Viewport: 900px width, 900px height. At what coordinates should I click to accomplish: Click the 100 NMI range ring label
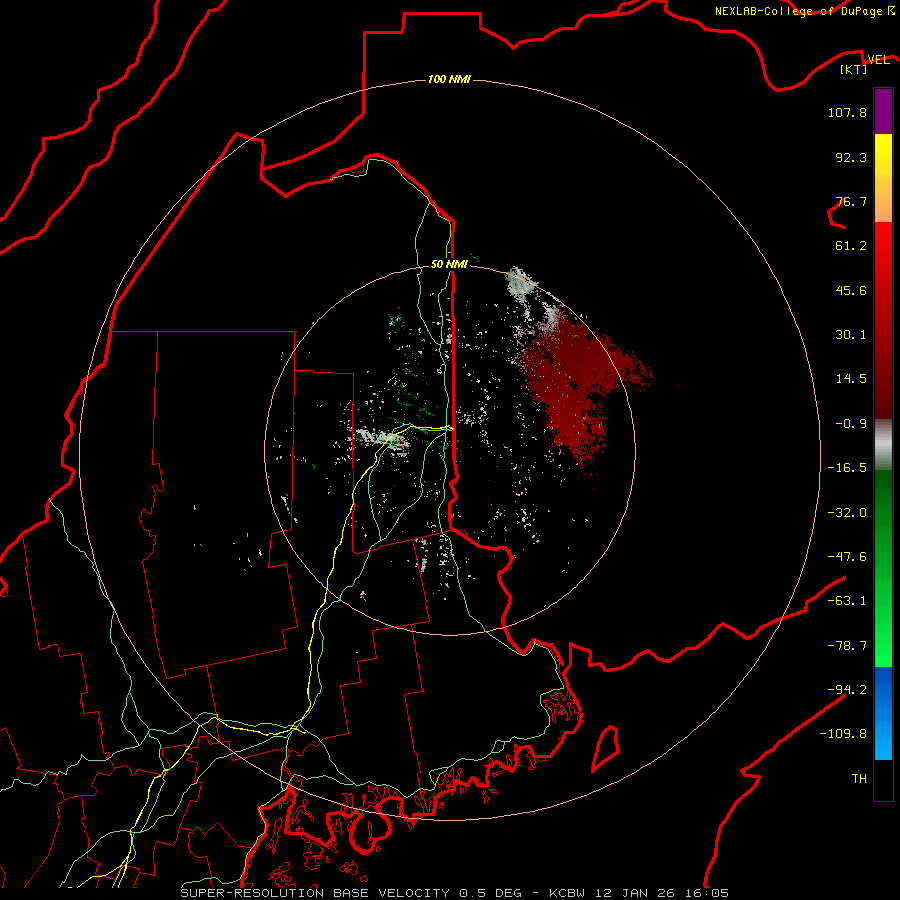[x=449, y=79]
